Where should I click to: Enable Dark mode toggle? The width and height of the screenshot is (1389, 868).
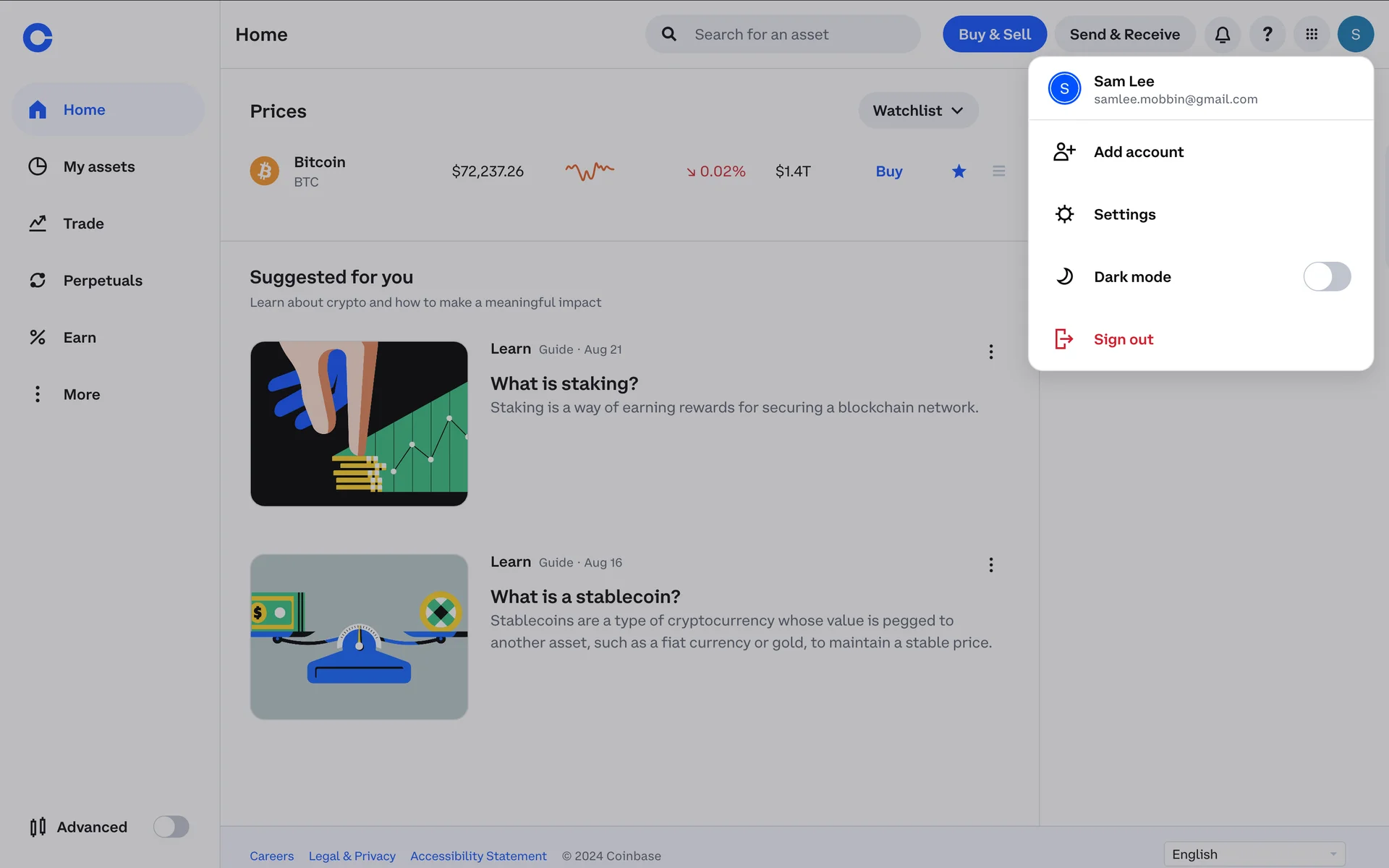(x=1326, y=276)
